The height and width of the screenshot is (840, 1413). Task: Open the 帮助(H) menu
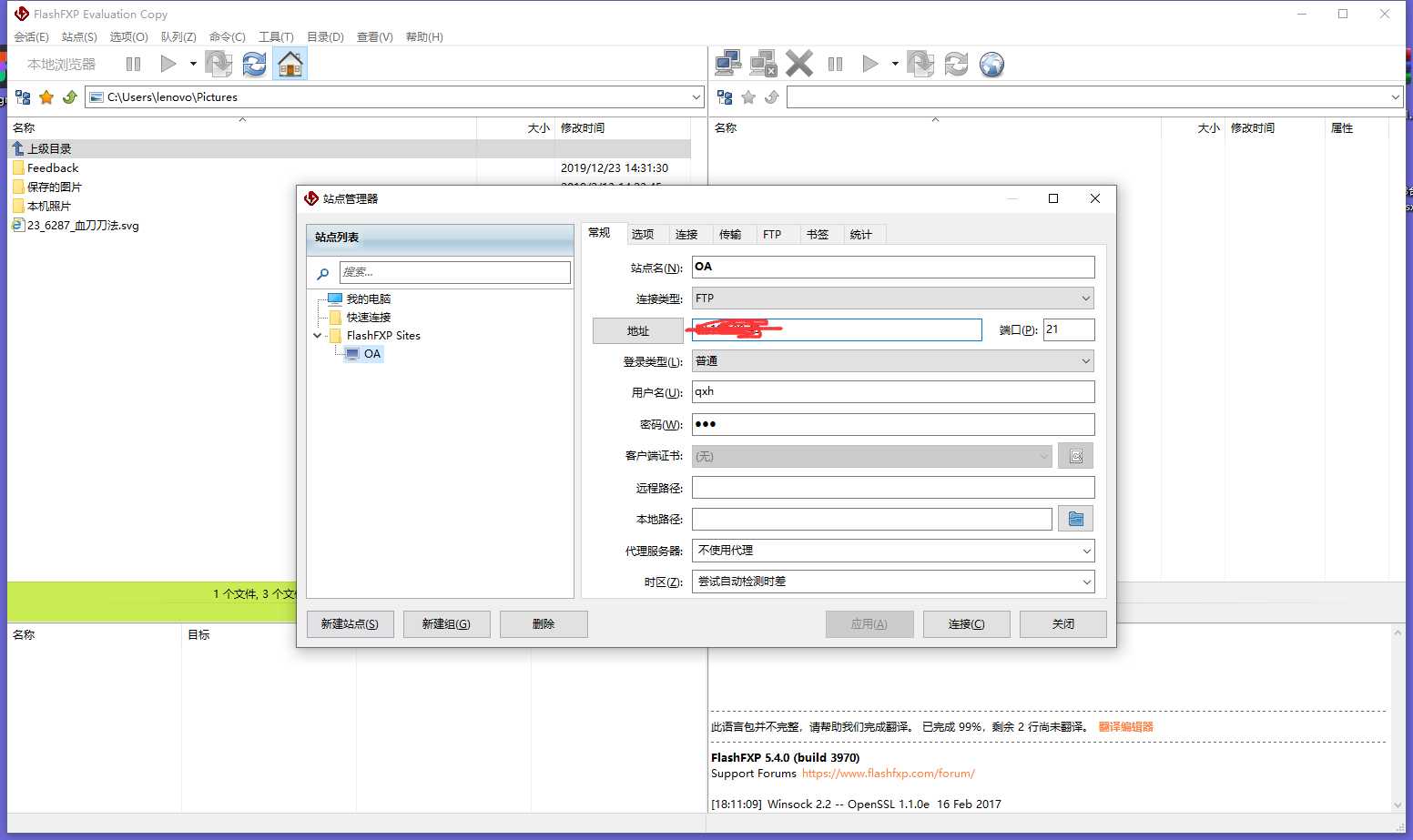coord(424,36)
